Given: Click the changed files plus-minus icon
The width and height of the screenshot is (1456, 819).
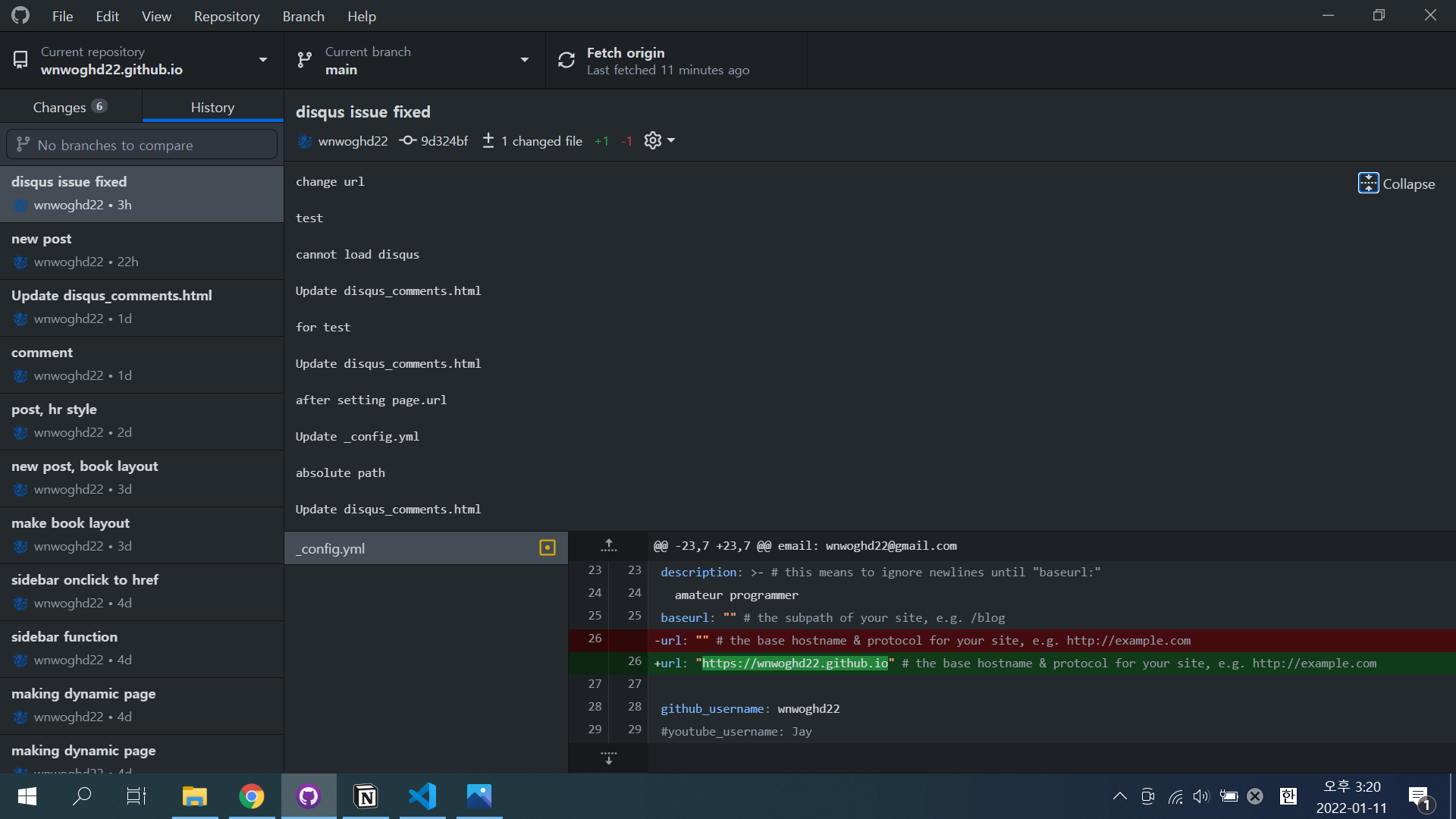Looking at the screenshot, I should 488,140.
